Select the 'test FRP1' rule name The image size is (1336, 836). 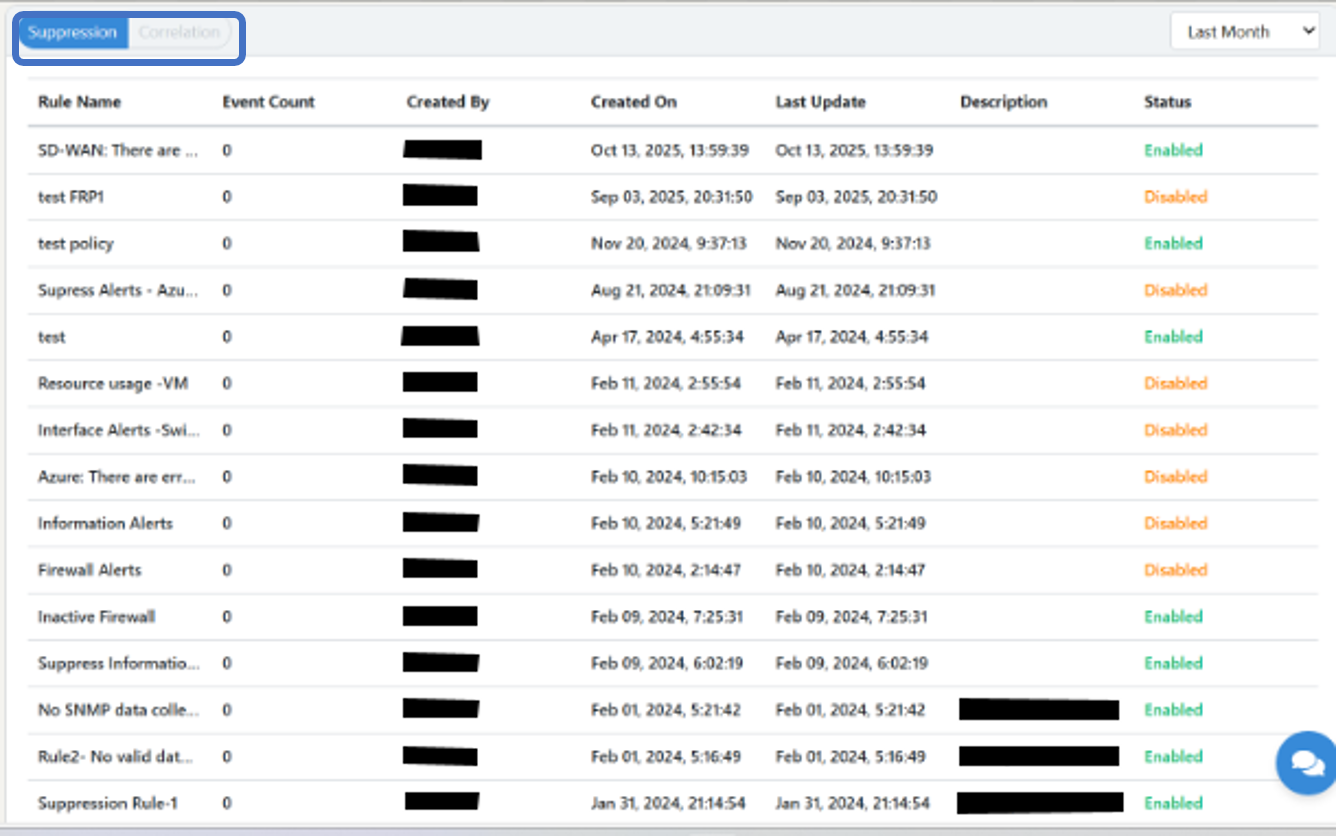tap(71, 197)
